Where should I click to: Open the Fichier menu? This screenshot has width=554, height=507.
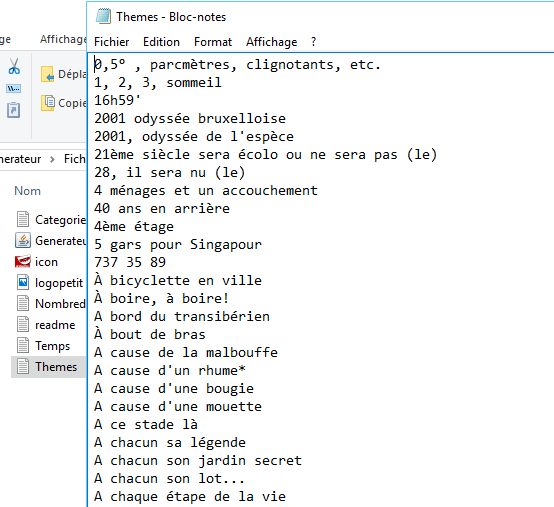(x=112, y=42)
